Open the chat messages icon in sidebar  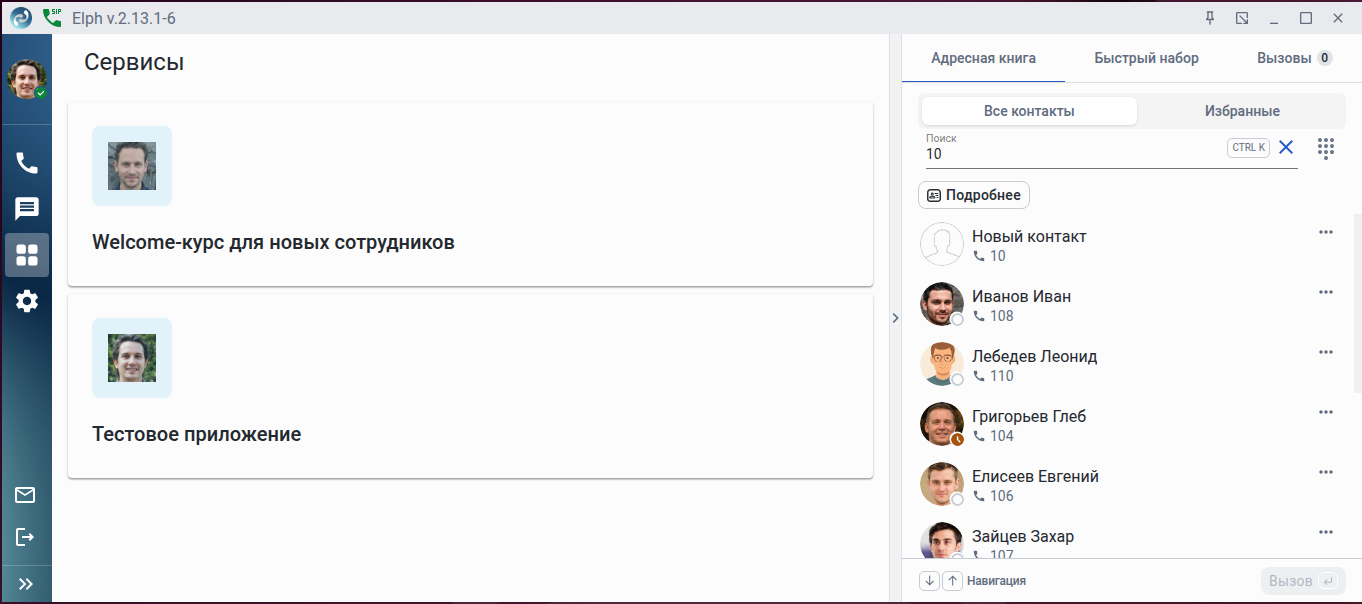[x=27, y=208]
